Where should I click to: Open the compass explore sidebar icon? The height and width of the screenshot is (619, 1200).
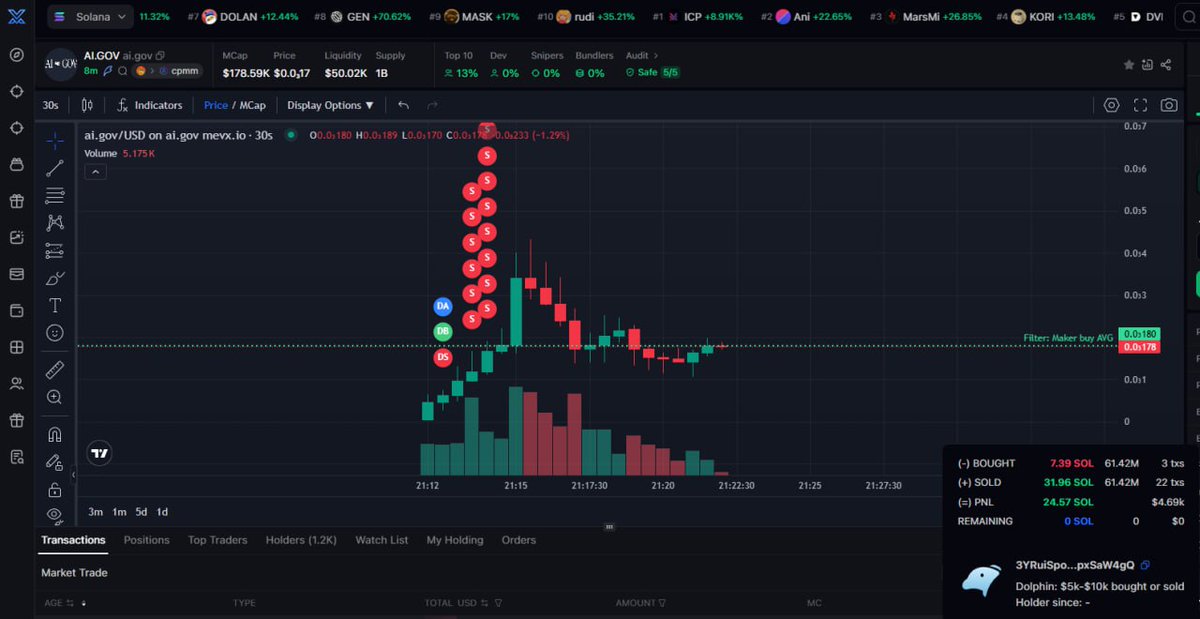16,54
